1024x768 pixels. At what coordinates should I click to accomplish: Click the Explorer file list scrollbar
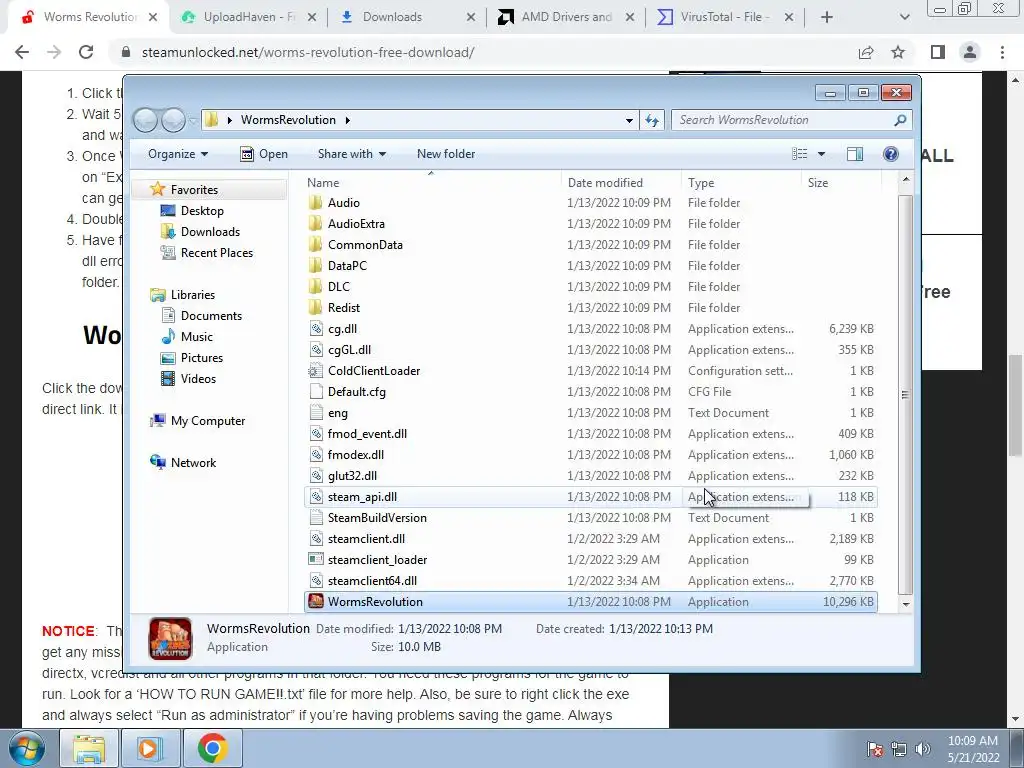coord(905,395)
